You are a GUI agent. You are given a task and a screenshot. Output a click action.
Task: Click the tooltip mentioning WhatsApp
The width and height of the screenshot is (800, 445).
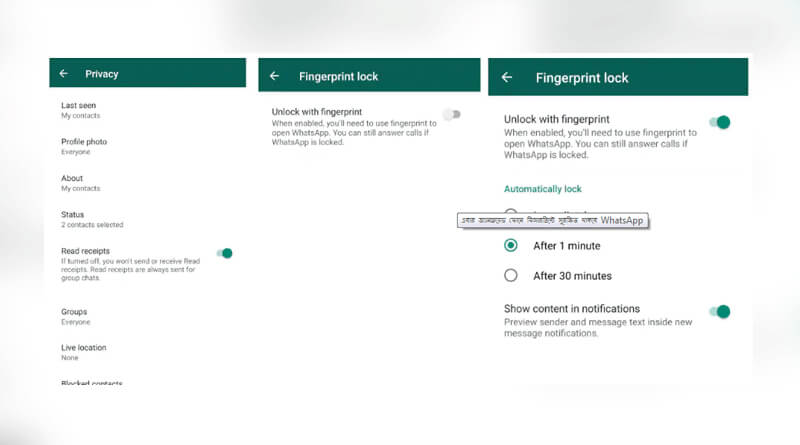click(x=553, y=220)
